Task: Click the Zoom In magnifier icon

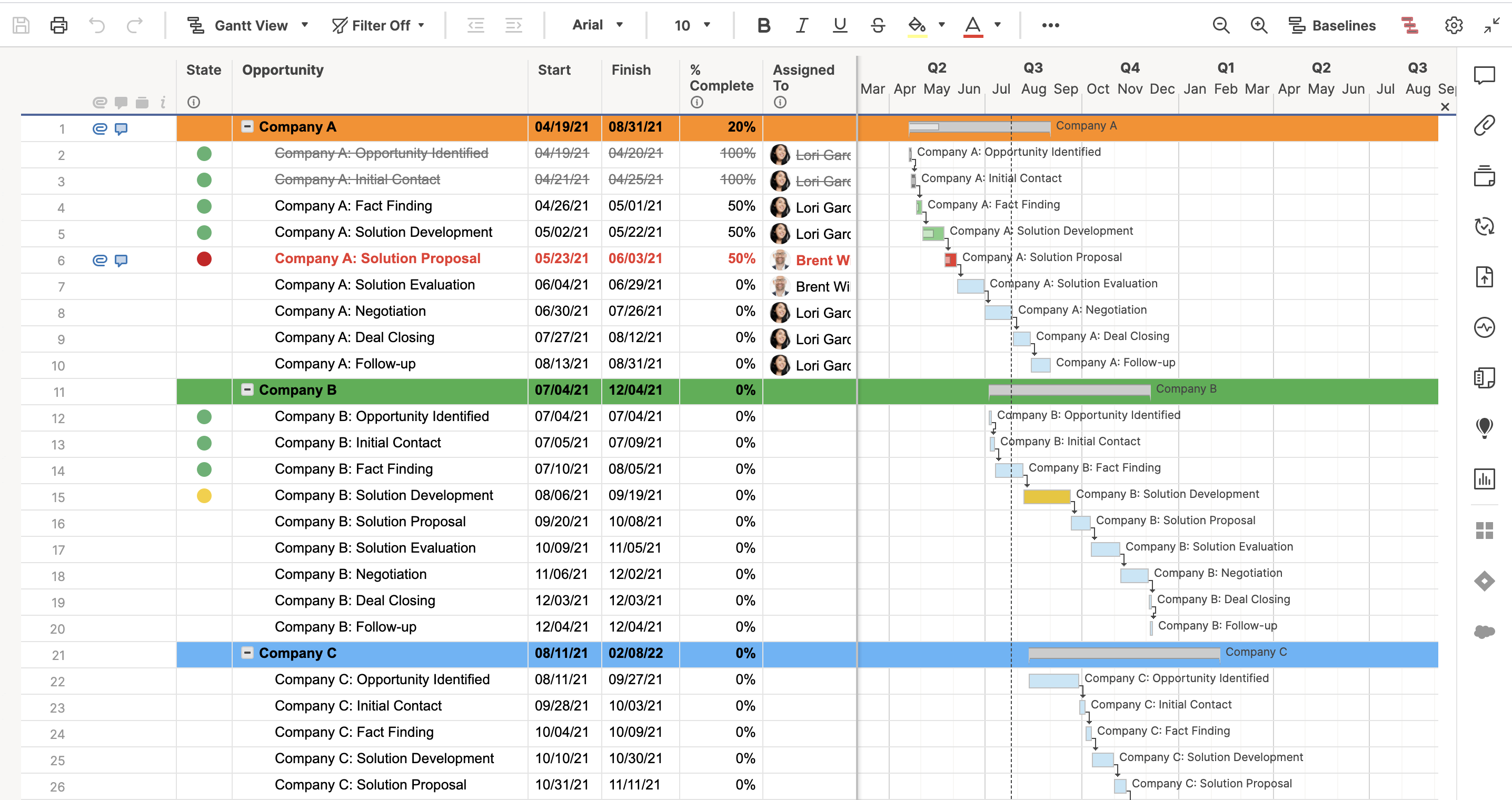Action: 1258,25
